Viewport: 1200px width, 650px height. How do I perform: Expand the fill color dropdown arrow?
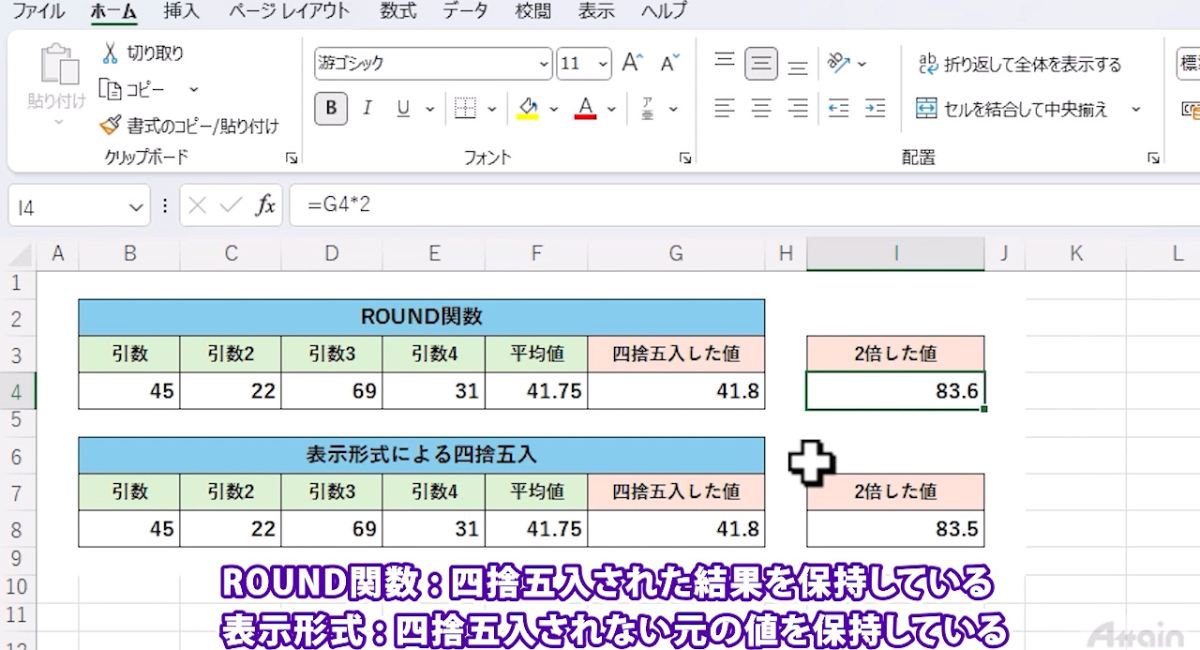553,108
